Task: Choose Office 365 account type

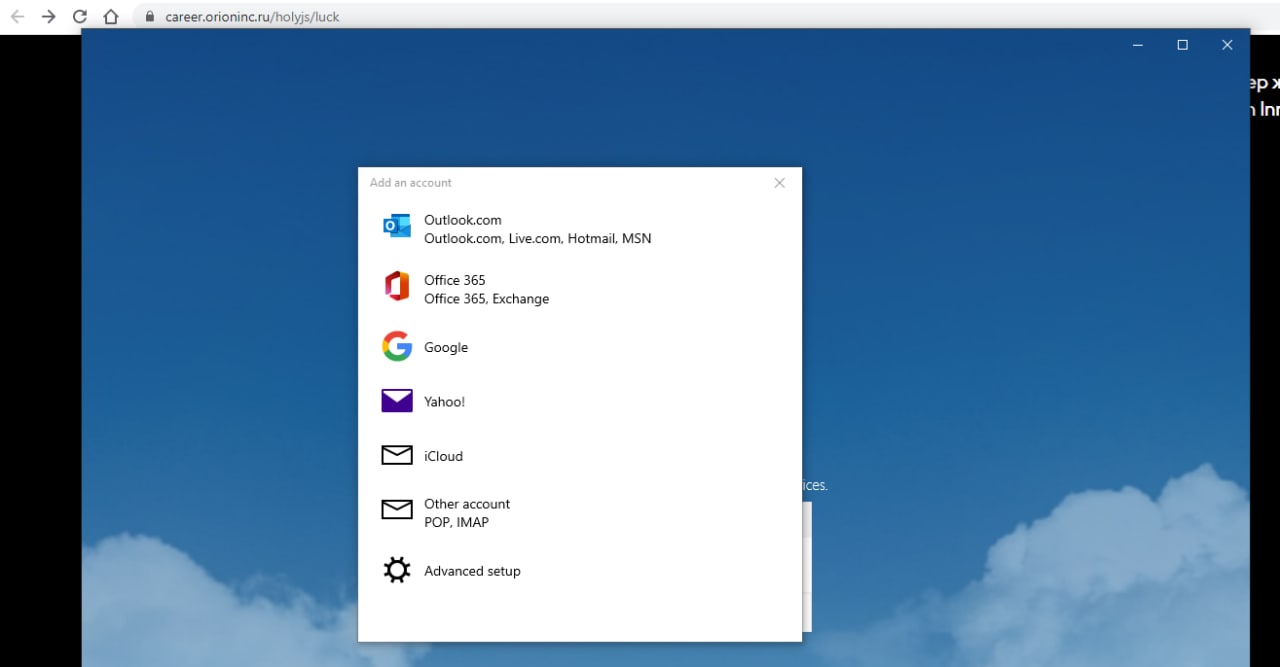Action: coord(580,288)
